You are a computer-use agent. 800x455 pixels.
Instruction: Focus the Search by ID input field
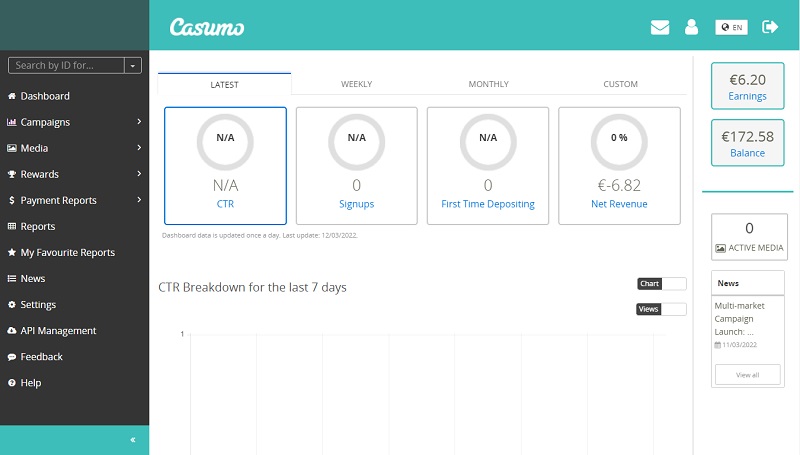pyautogui.click(x=66, y=65)
